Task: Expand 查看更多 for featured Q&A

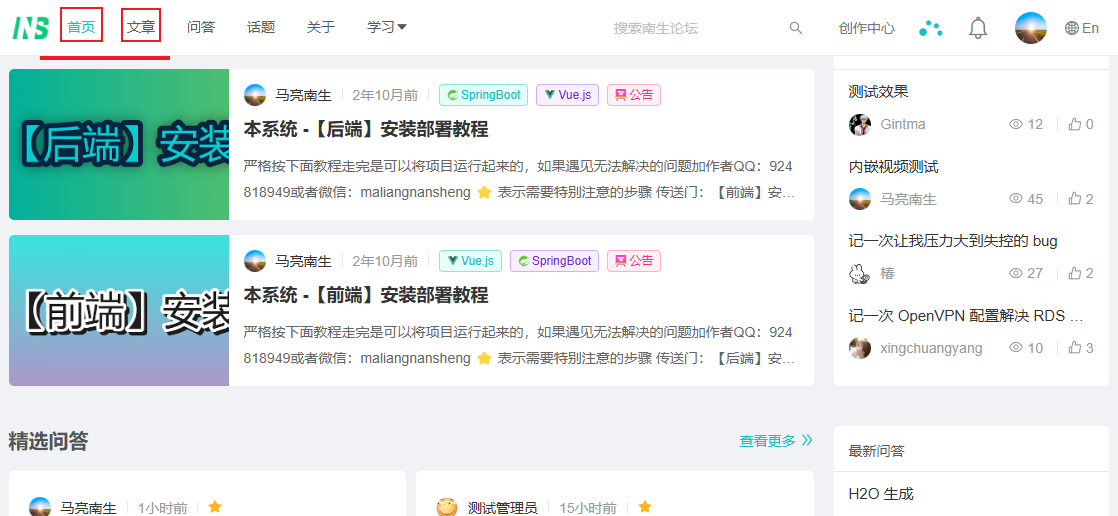Action: pyautogui.click(x=775, y=440)
